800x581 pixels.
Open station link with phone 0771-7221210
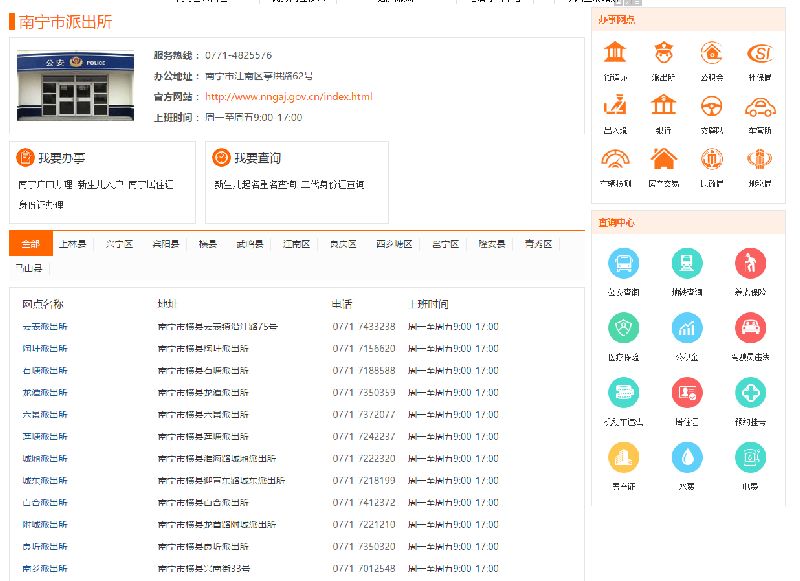[x=45, y=524]
